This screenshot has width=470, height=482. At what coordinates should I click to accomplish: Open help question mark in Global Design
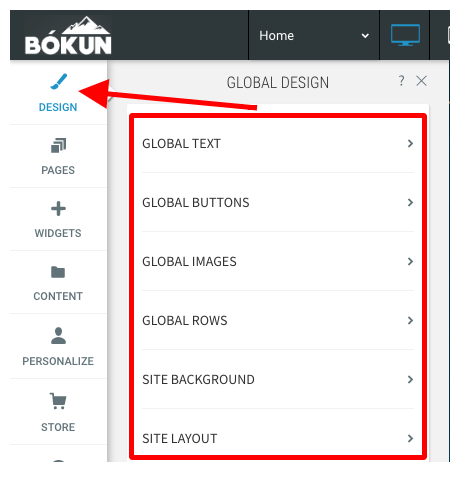(x=402, y=80)
